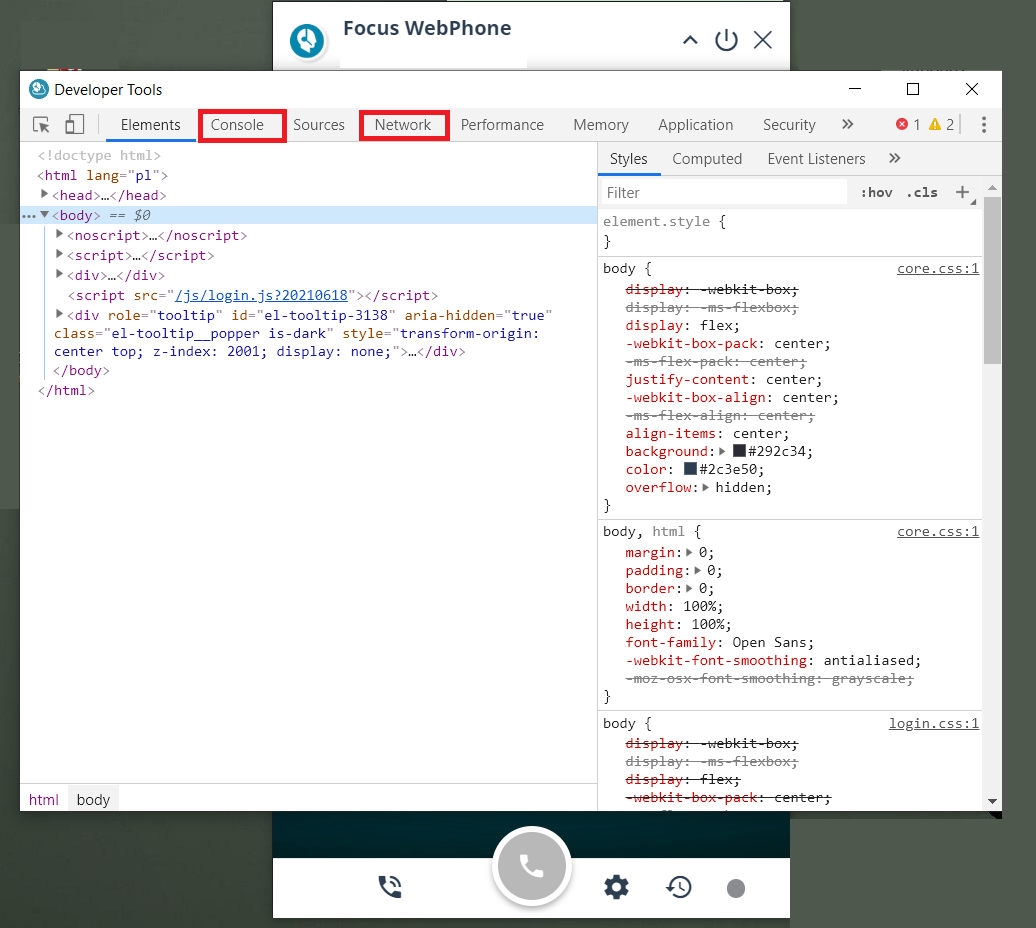Click the call forwarding phone icon
1036x928 pixels.
click(390, 887)
